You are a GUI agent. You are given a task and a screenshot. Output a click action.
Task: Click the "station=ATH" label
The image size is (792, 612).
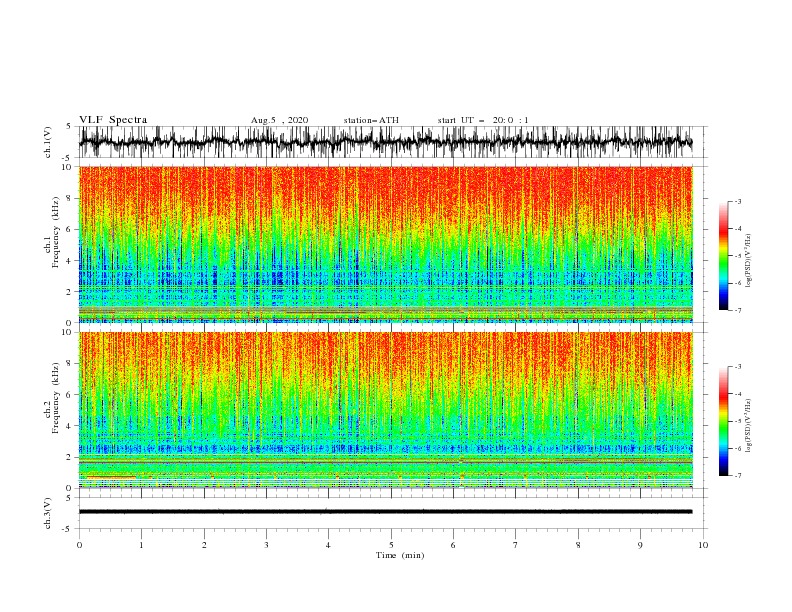371,120
